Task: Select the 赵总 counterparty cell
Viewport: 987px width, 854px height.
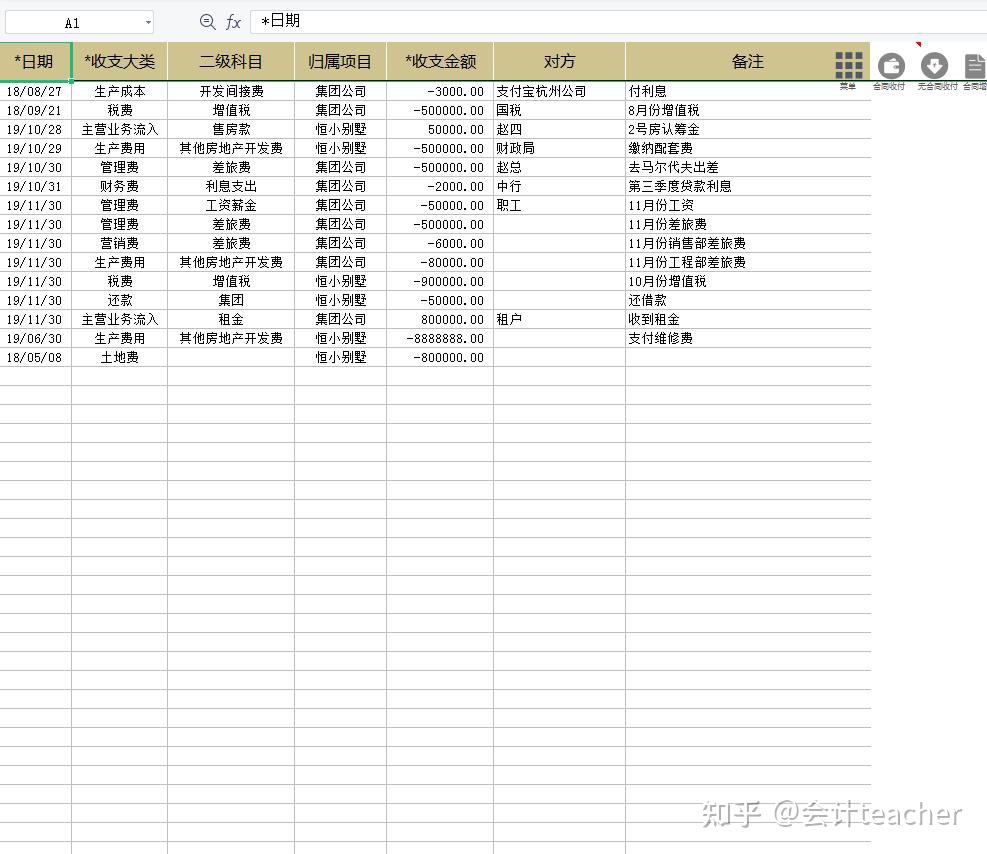Action: [560, 167]
